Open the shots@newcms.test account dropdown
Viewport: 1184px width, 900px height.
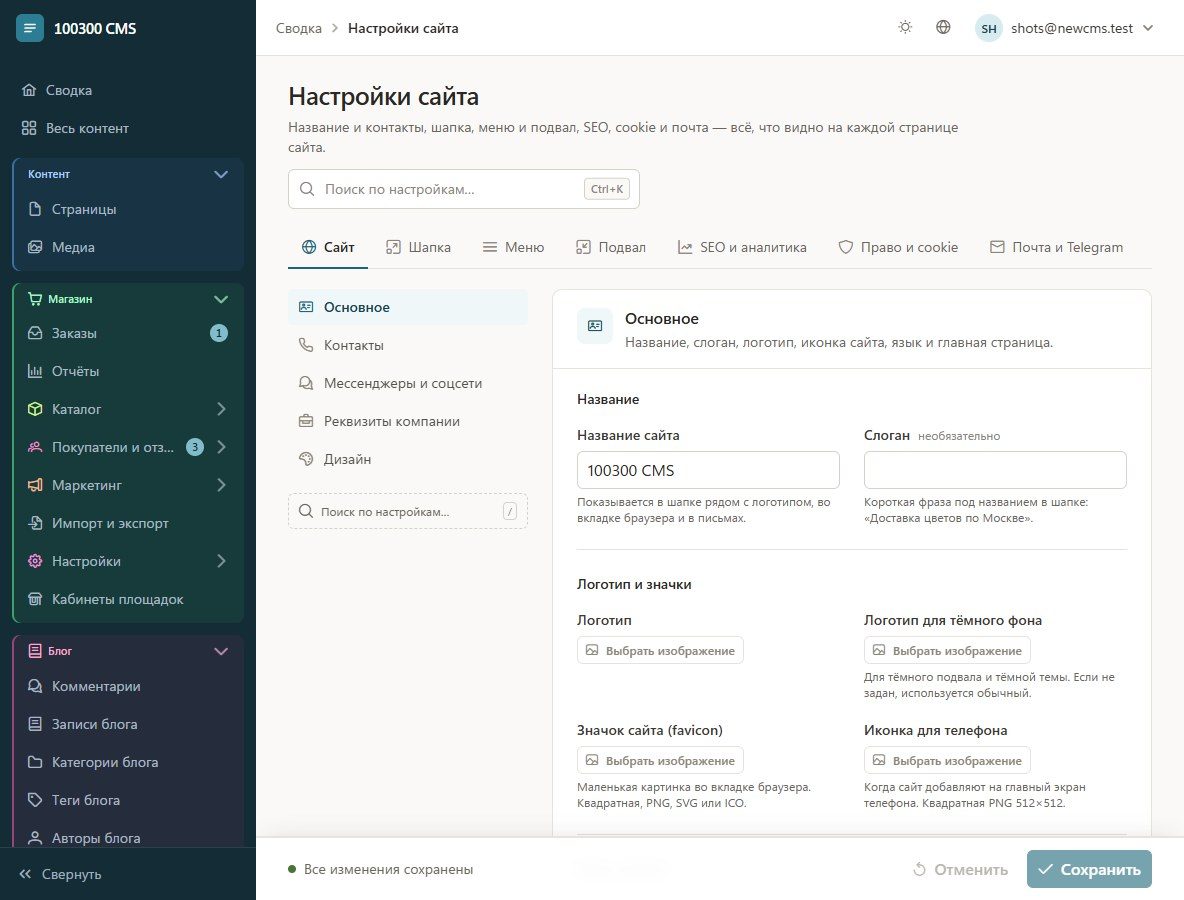tap(1065, 28)
